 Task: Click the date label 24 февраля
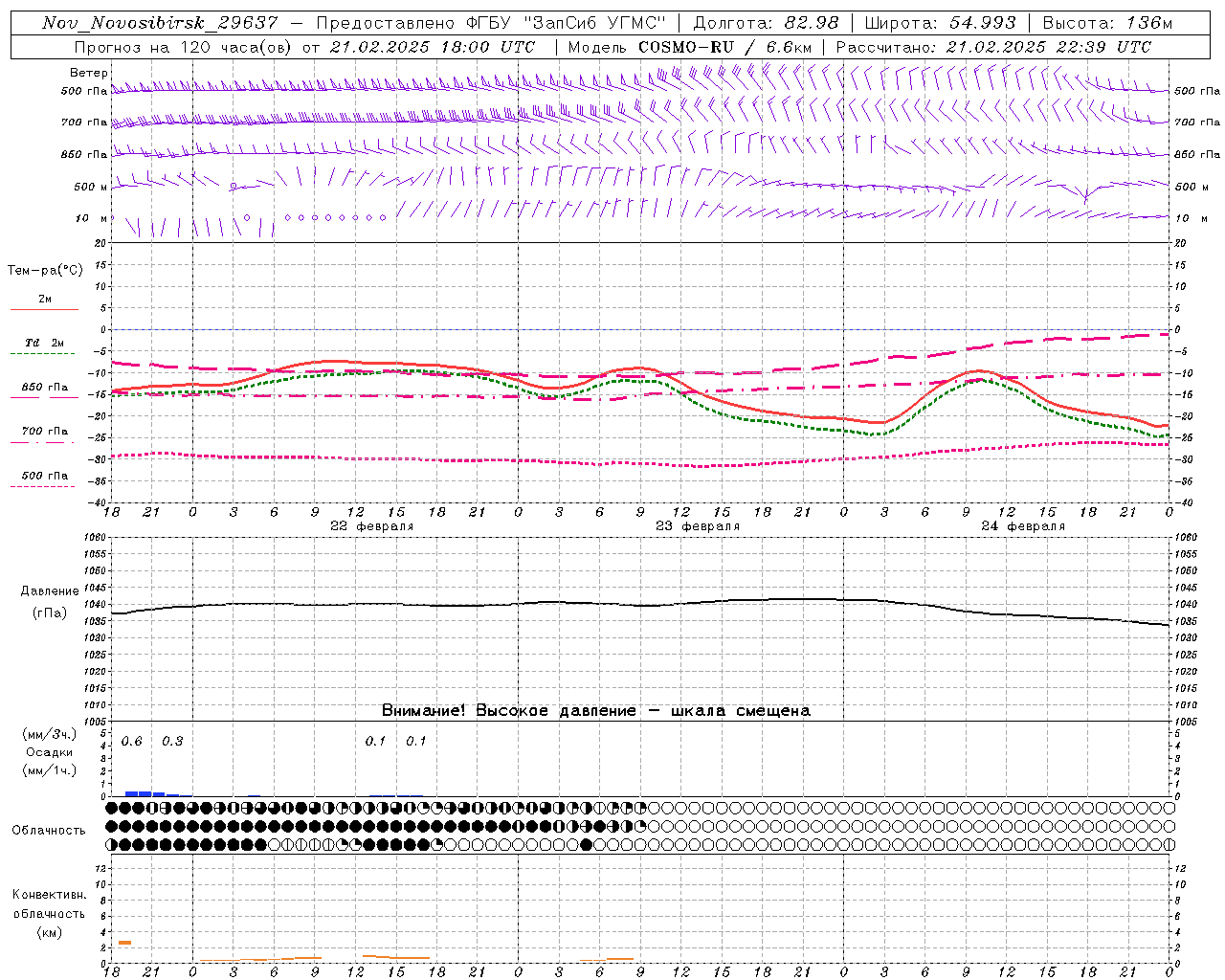tap(1023, 526)
